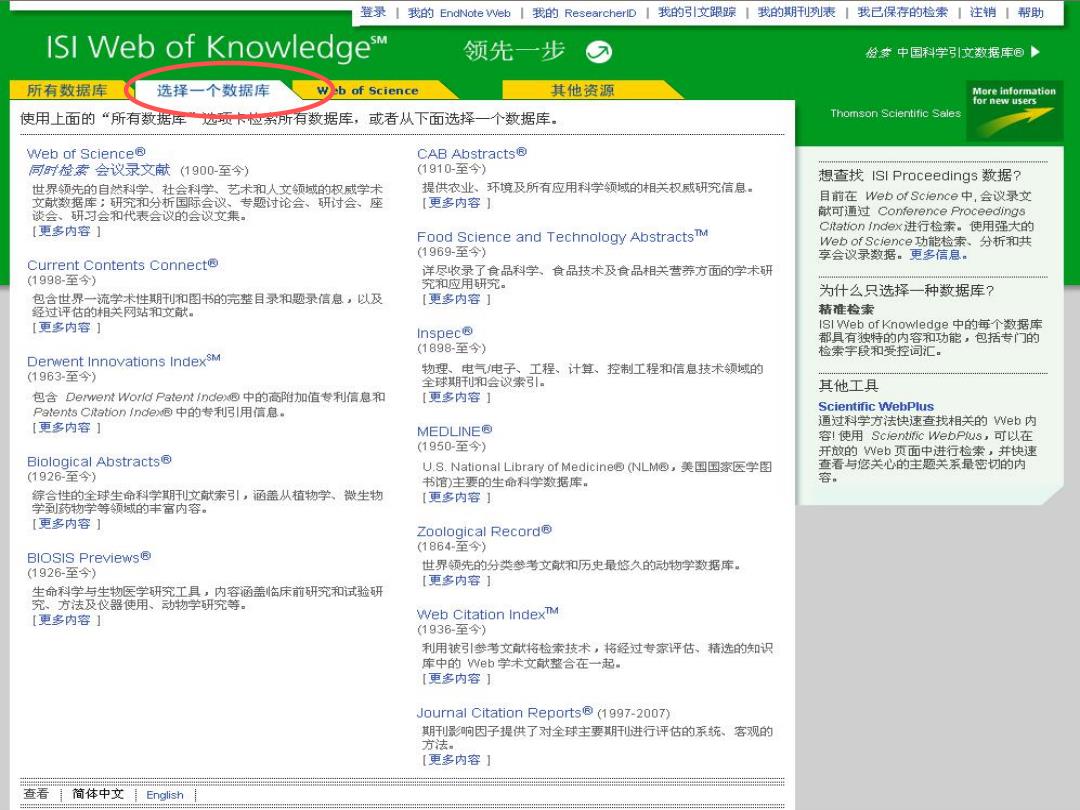This screenshot has height=810, width=1080.
Task: Switch language to English
Action: pyautogui.click(x=165, y=795)
